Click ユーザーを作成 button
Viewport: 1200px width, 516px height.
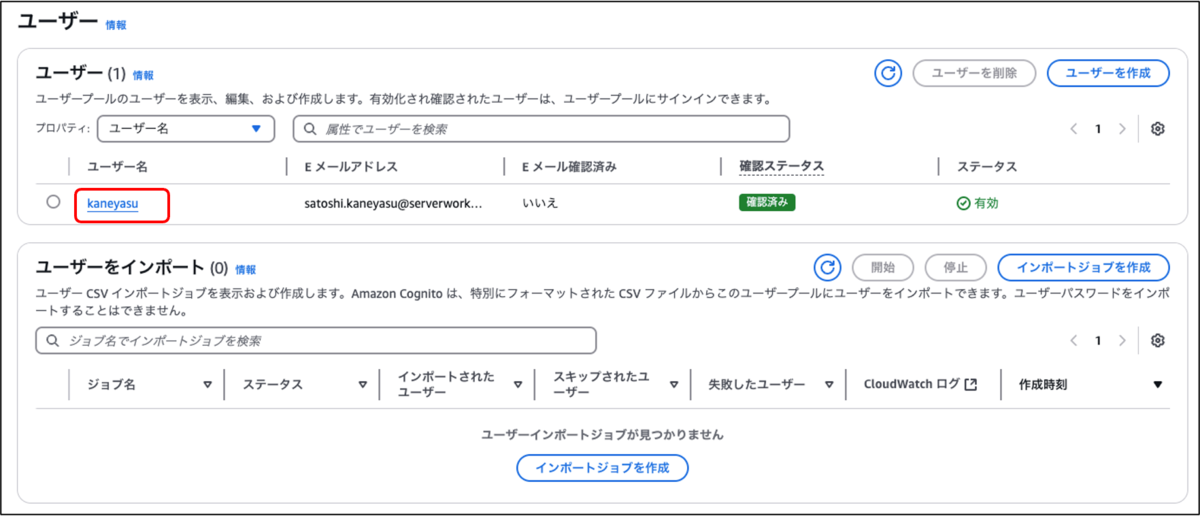click(x=1108, y=73)
